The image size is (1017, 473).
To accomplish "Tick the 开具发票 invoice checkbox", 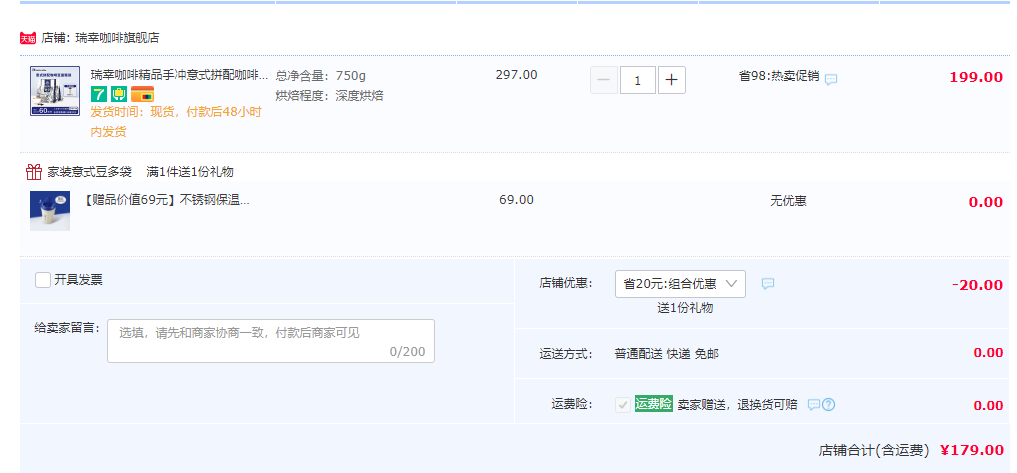I will [x=43, y=280].
